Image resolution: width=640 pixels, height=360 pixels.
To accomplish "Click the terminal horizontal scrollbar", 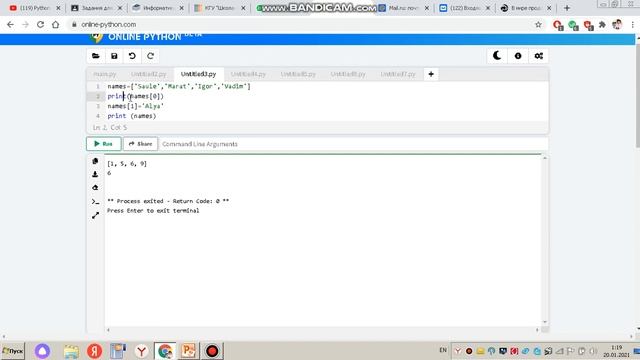I will (323, 330).
